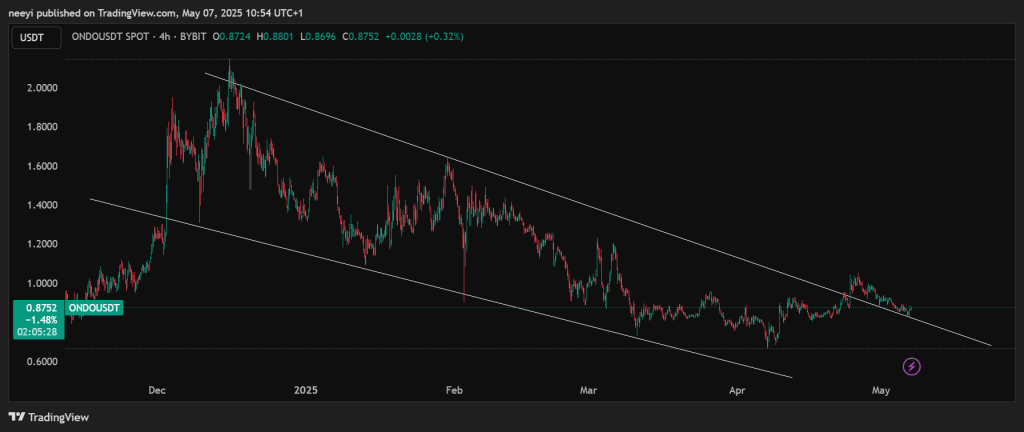The height and width of the screenshot is (432, 1024).
Task: Click the -1.48% change label
Action: point(42,320)
